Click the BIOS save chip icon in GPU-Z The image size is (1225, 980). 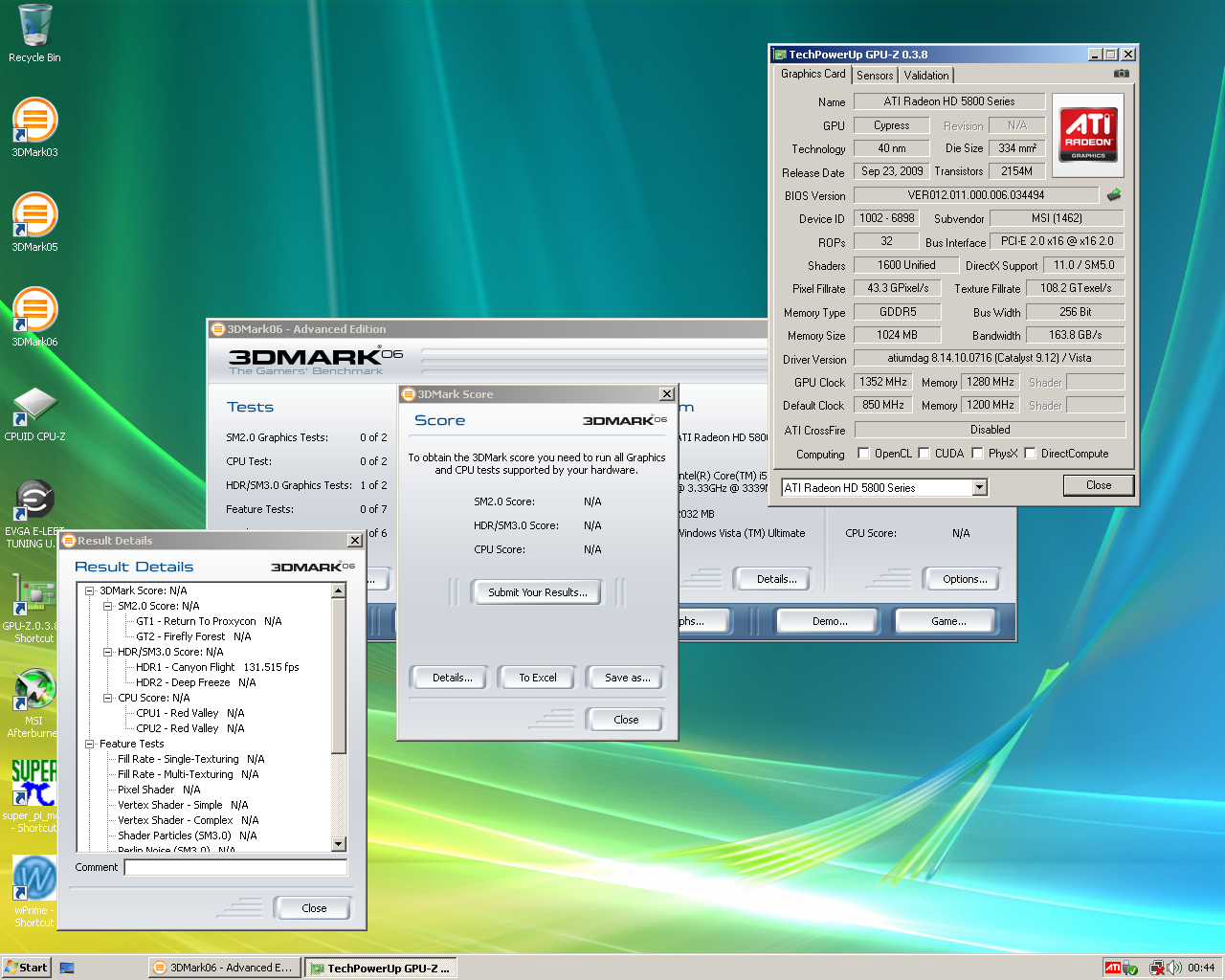pyautogui.click(x=1114, y=195)
